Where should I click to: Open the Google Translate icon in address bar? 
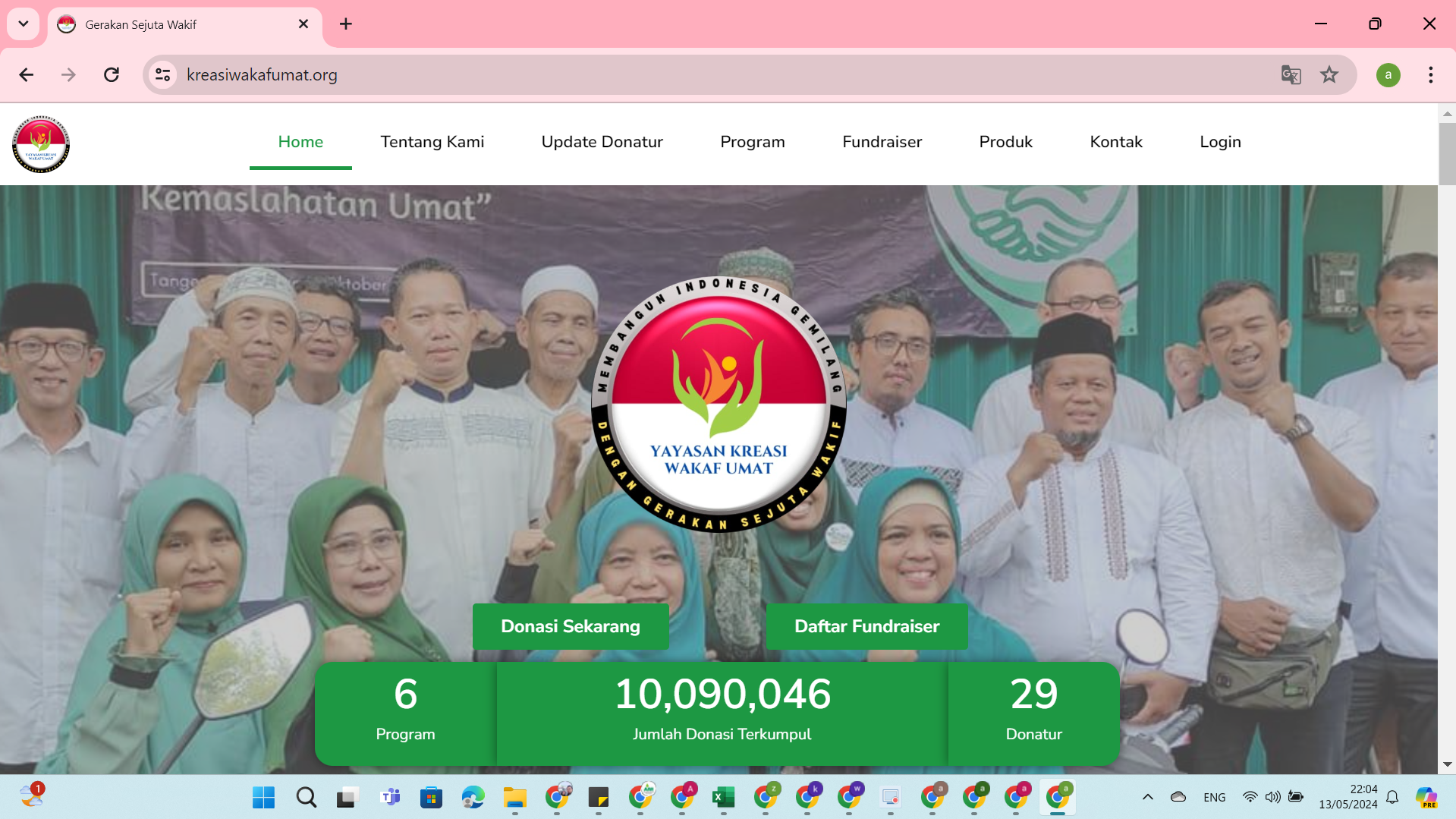pyautogui.click(x=1291, y=74)
